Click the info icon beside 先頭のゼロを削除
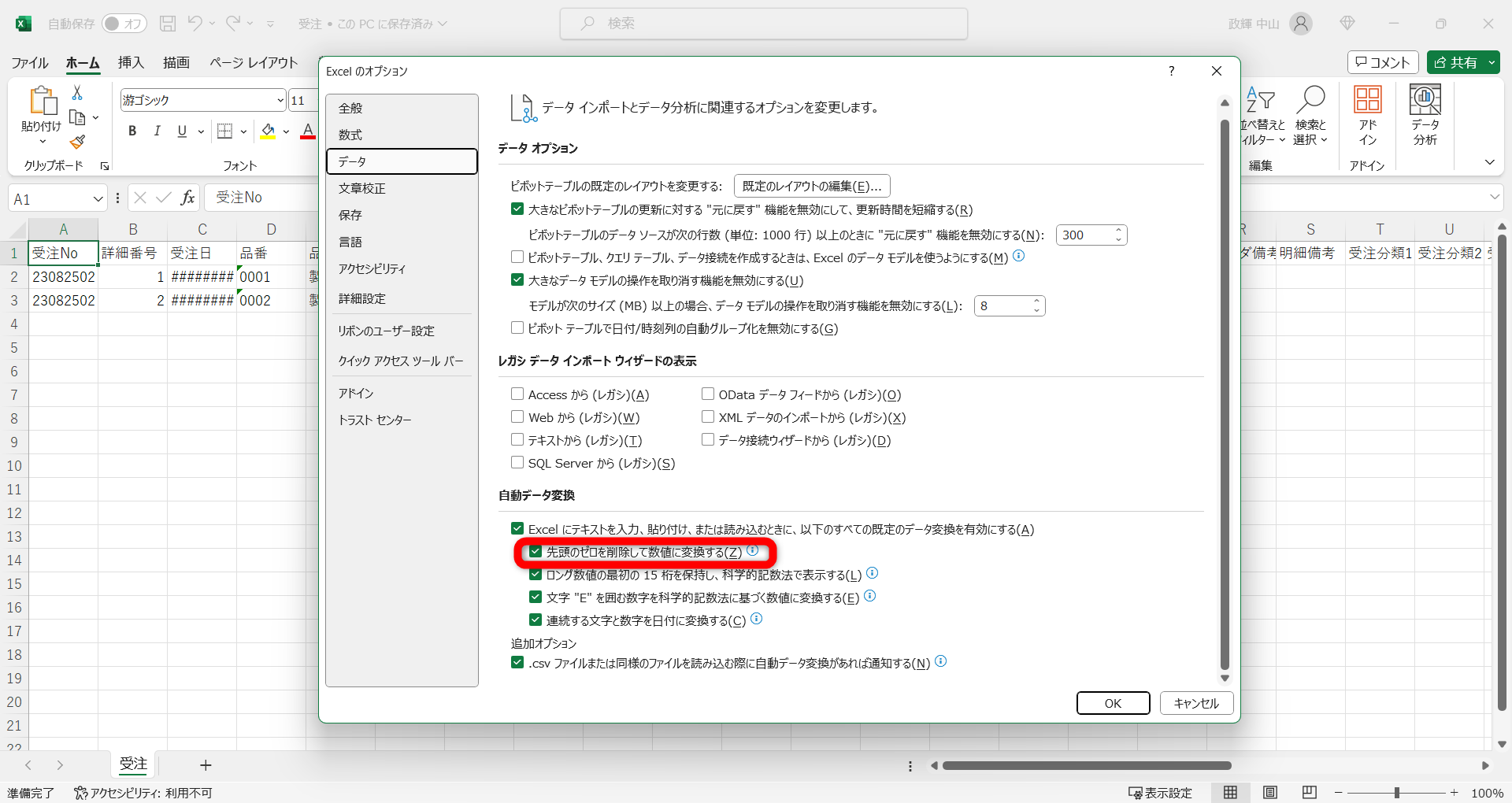This screenshot has height=803, width=1512. pyautogui.click(x=752, y=551)
